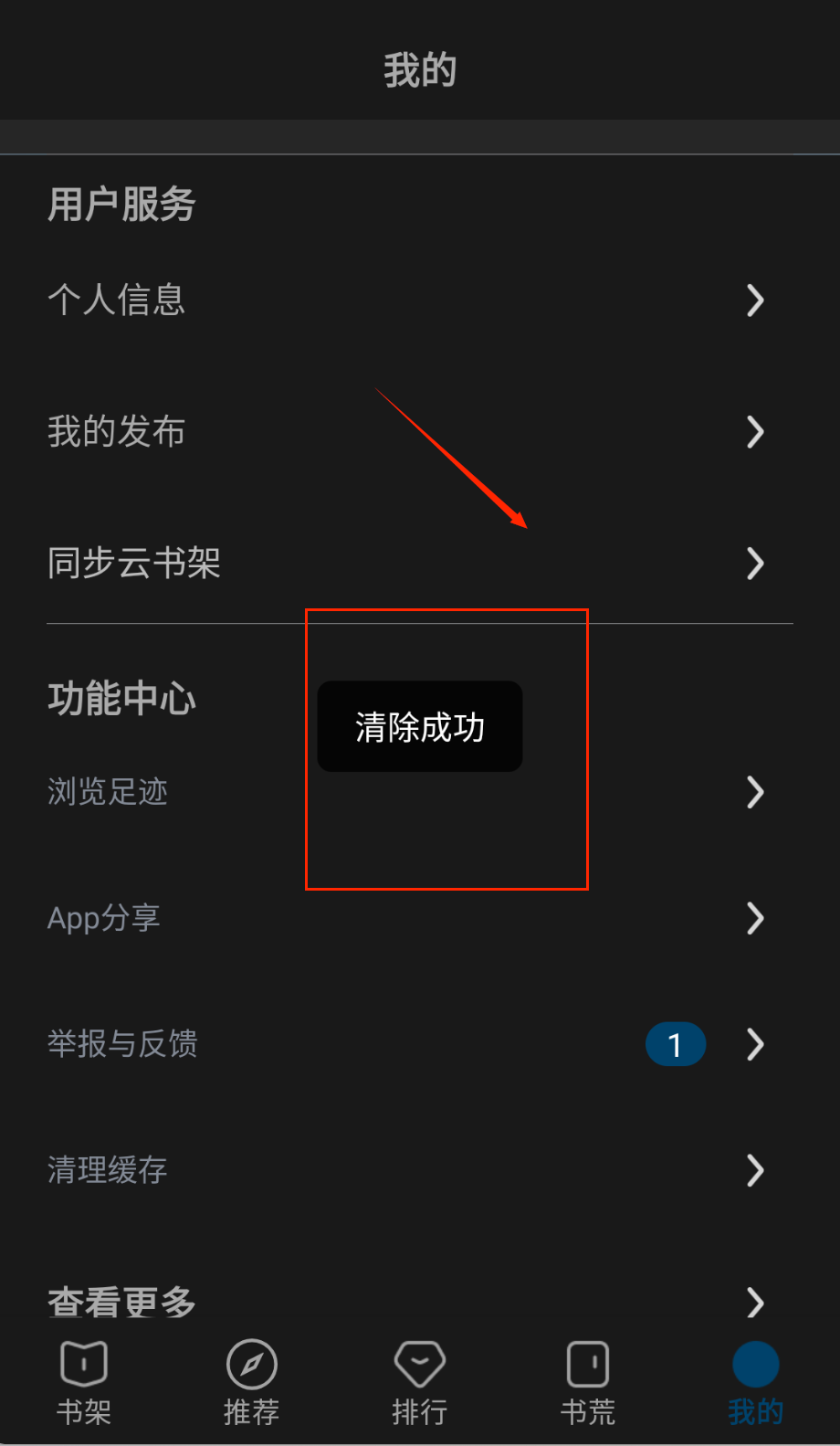840x1446 pixels.
Task: Select the 书荒 book icon
Action: point(588,1364)
